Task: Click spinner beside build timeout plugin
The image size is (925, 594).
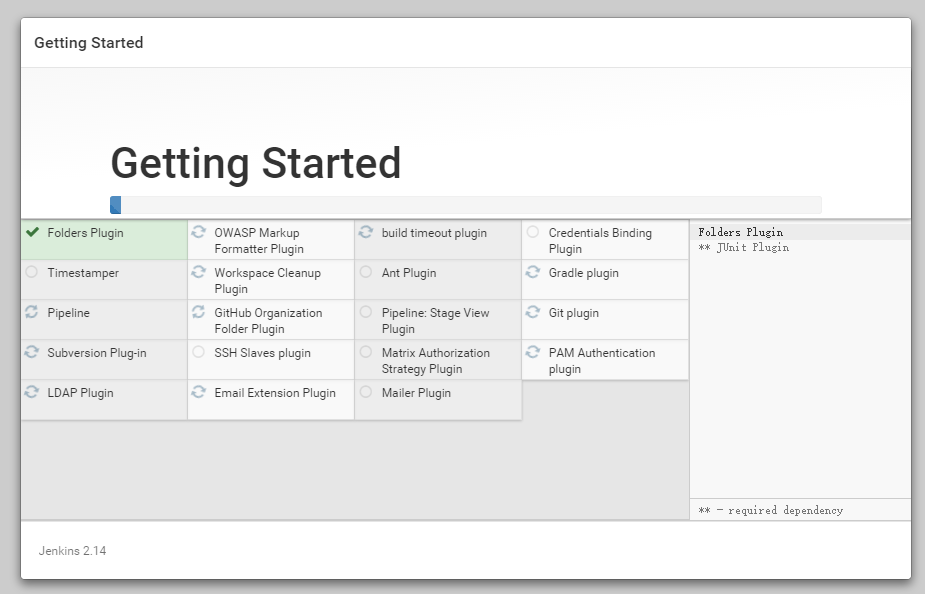Action: pos(366,232)
